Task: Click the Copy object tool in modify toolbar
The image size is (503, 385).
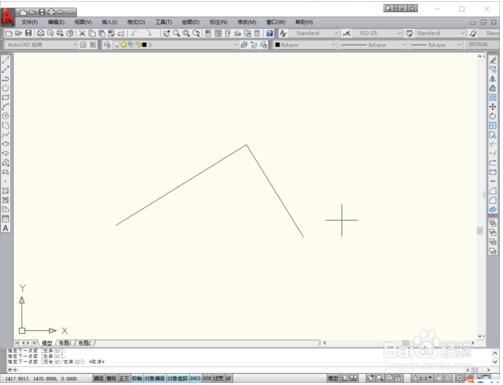Action: click(x=493, y=69)
